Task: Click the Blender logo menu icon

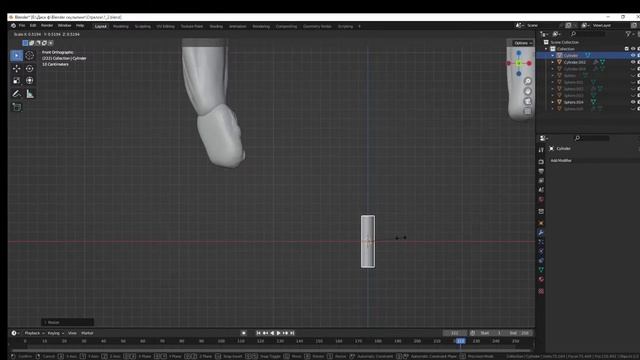Action: [x=13, y=25]
